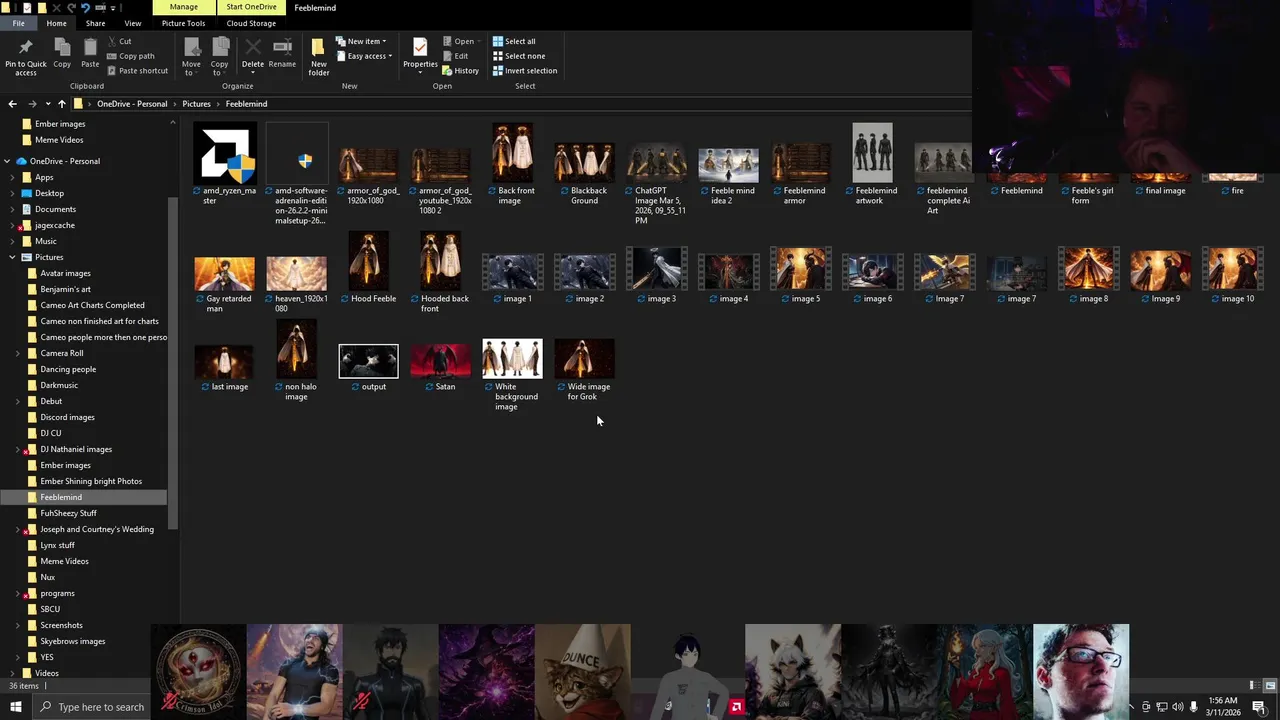
Task: Click OneDrive - Personal in breadcrumb
Action: [x=132, y=104]
